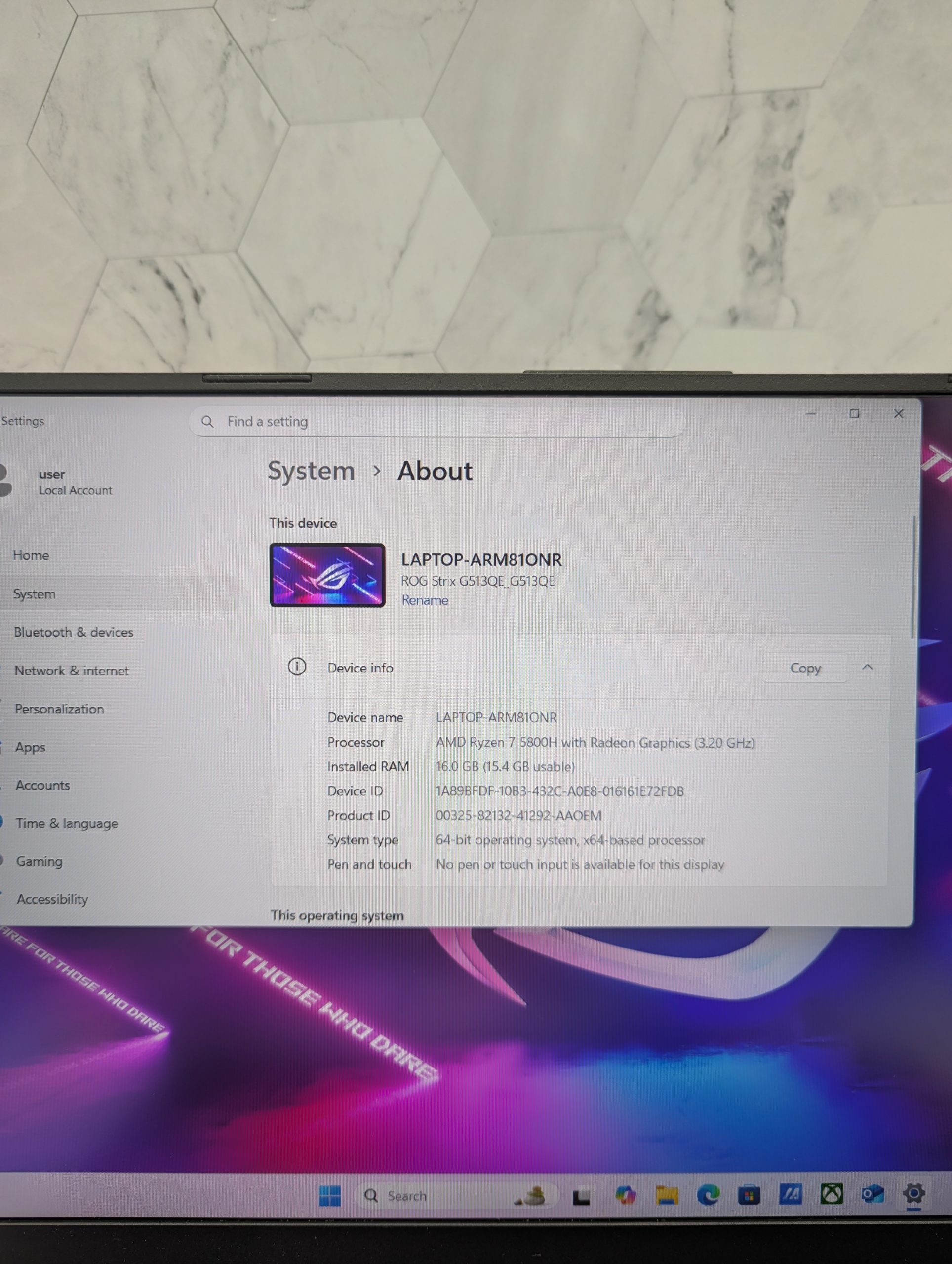Click the Device info information icon
Screen dimensions: 952x1264
coord(297,666)
